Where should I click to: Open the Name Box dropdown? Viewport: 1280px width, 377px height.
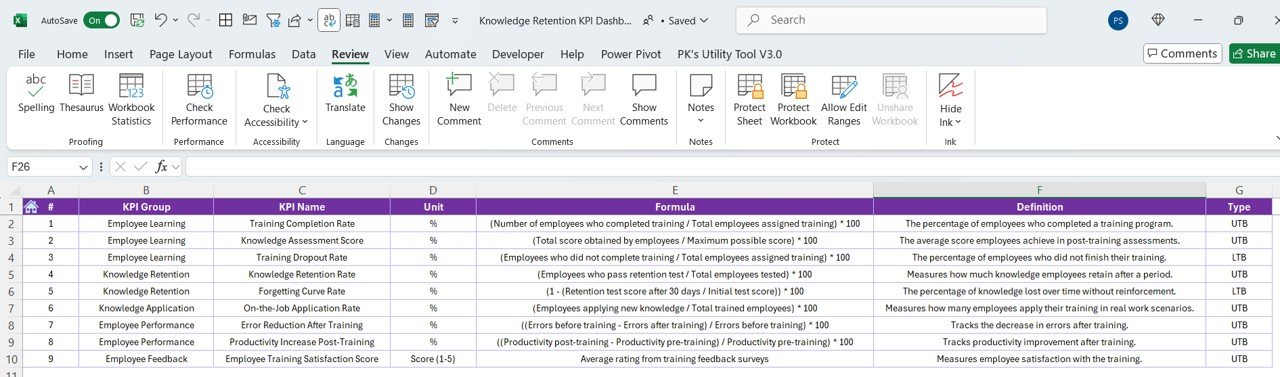[82, 167]
